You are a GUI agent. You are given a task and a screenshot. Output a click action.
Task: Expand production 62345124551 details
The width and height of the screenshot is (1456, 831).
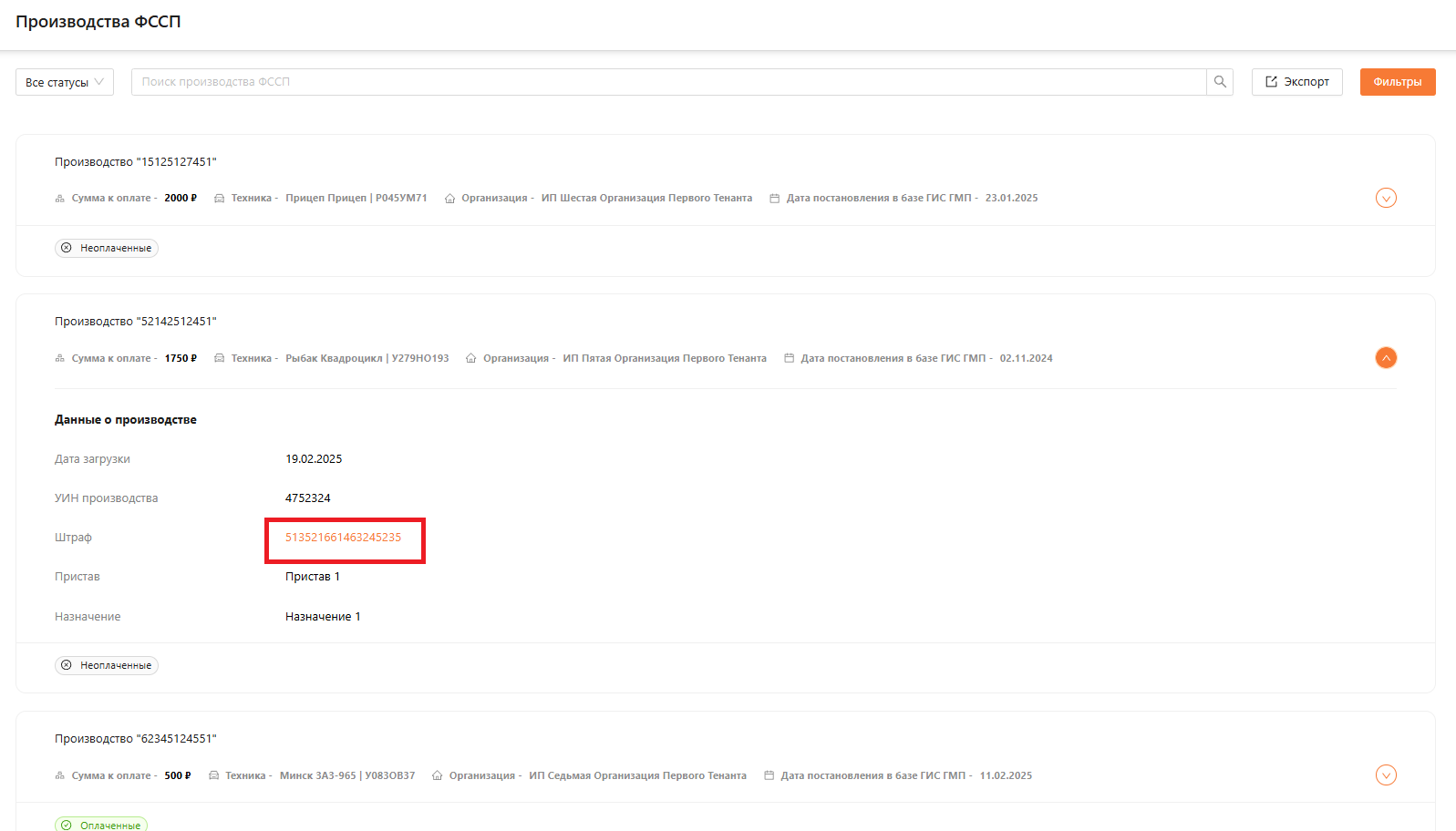coord(1386,775)
